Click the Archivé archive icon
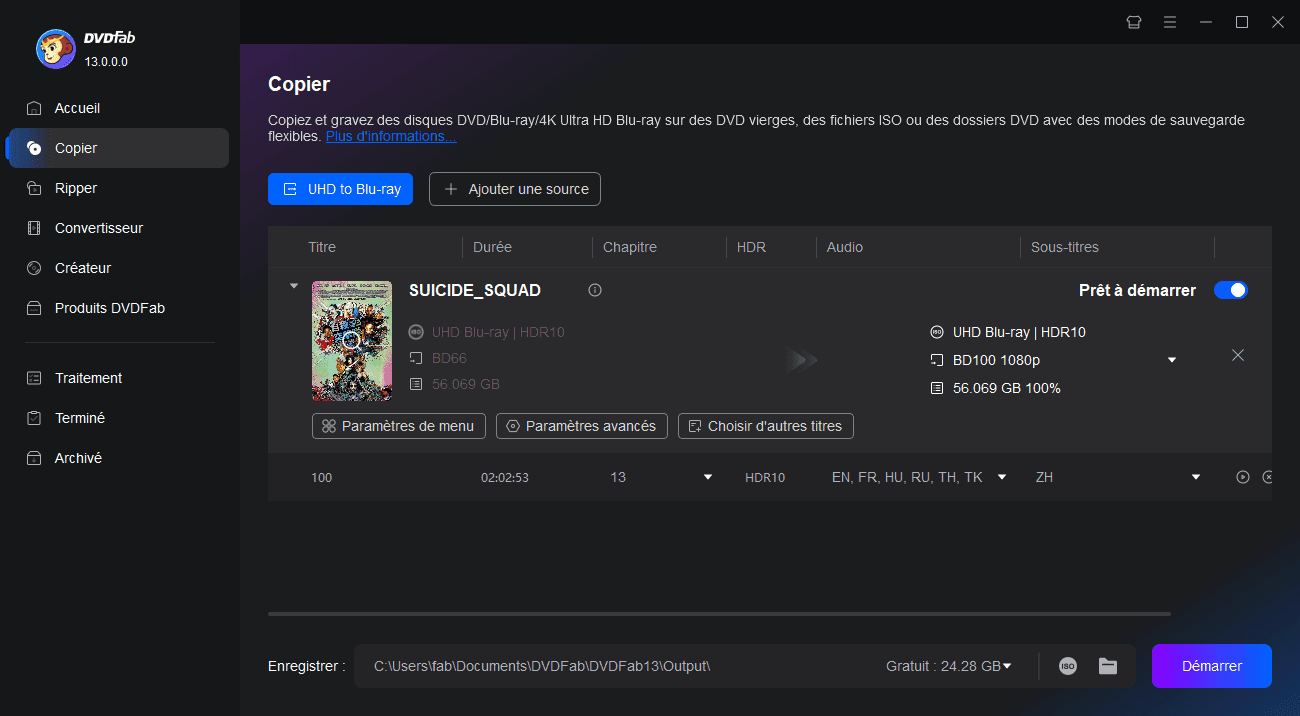This screenshot has width=1300, height=716. point(34,458)
